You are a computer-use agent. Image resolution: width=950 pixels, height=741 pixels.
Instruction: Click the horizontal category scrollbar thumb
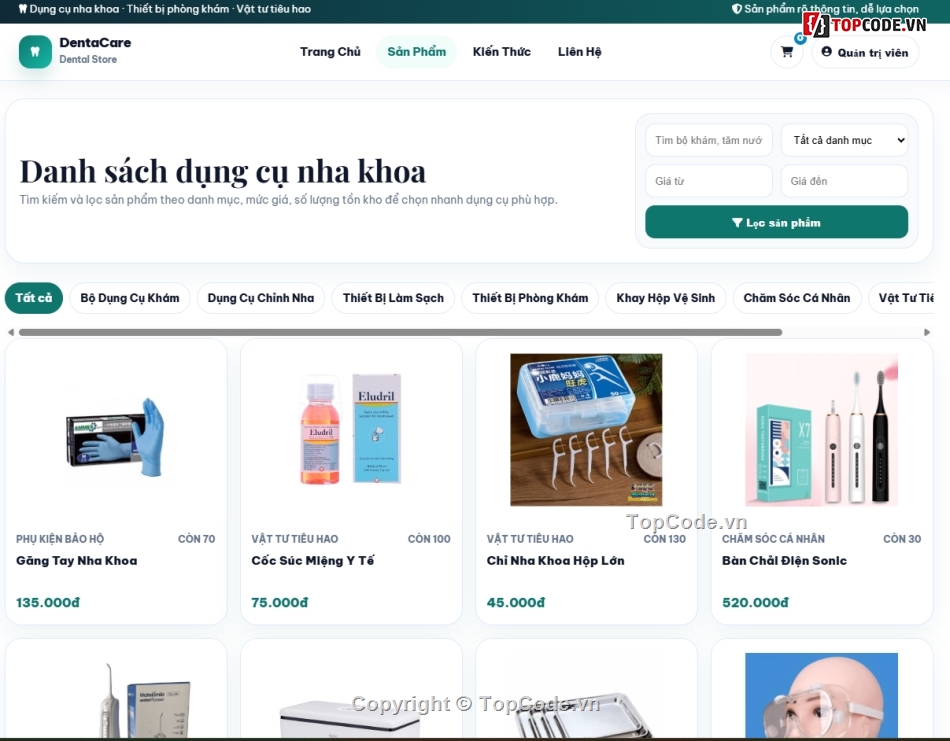point(400,332)
